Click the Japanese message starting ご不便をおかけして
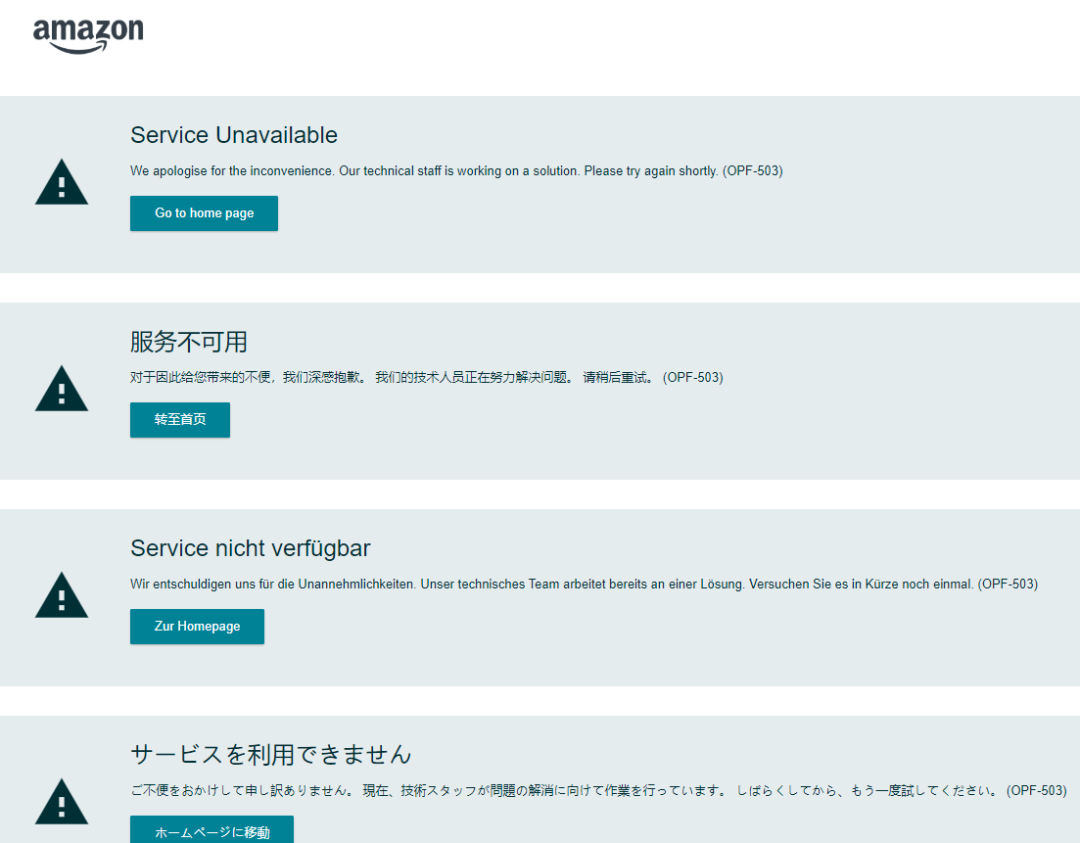Image resolution: width=1080 pixels, height=843 pixels. [x=599, y=791]
